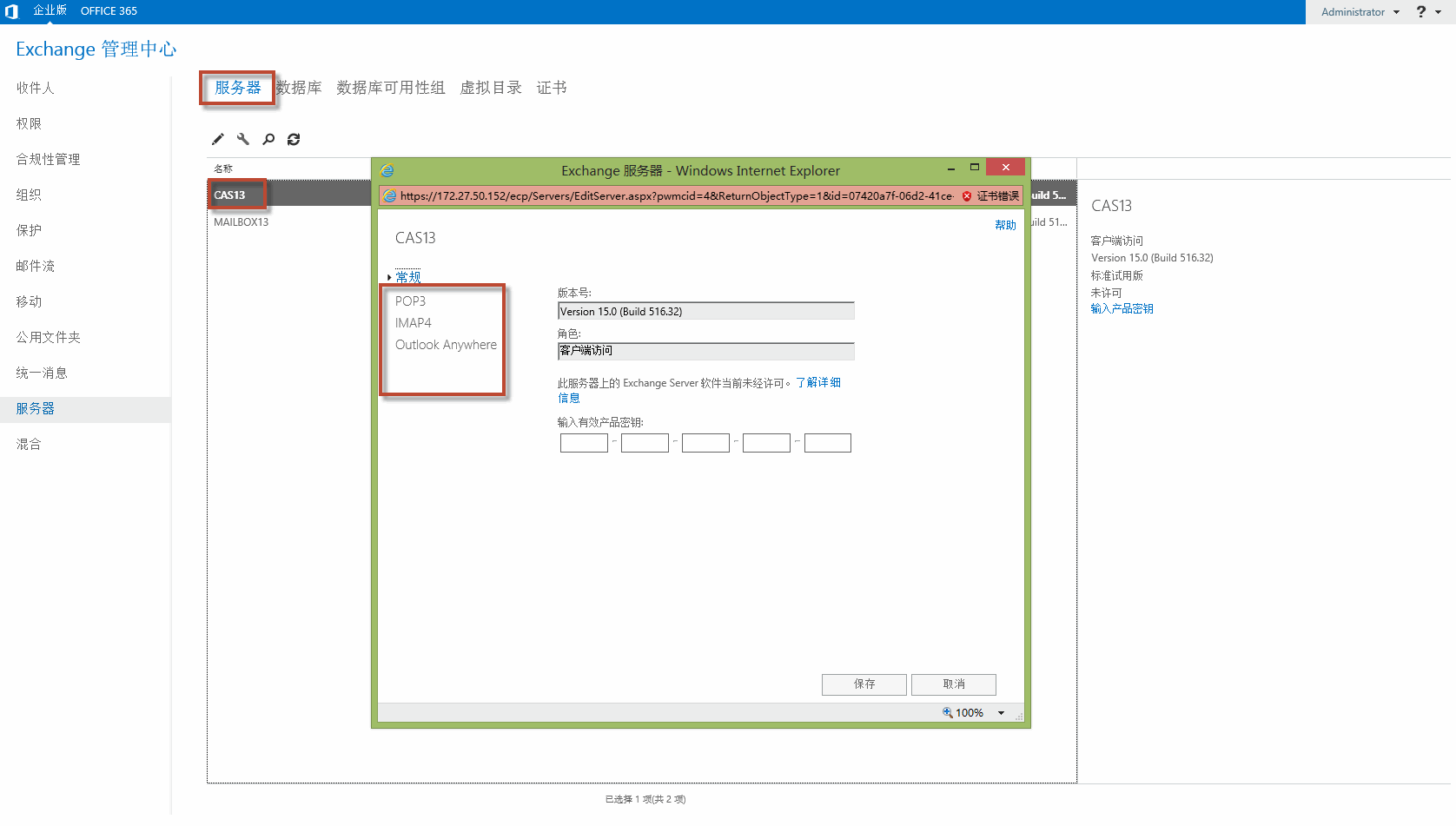
Task: Click the refresh icon in server toolbar
Action: pos(294,139)
